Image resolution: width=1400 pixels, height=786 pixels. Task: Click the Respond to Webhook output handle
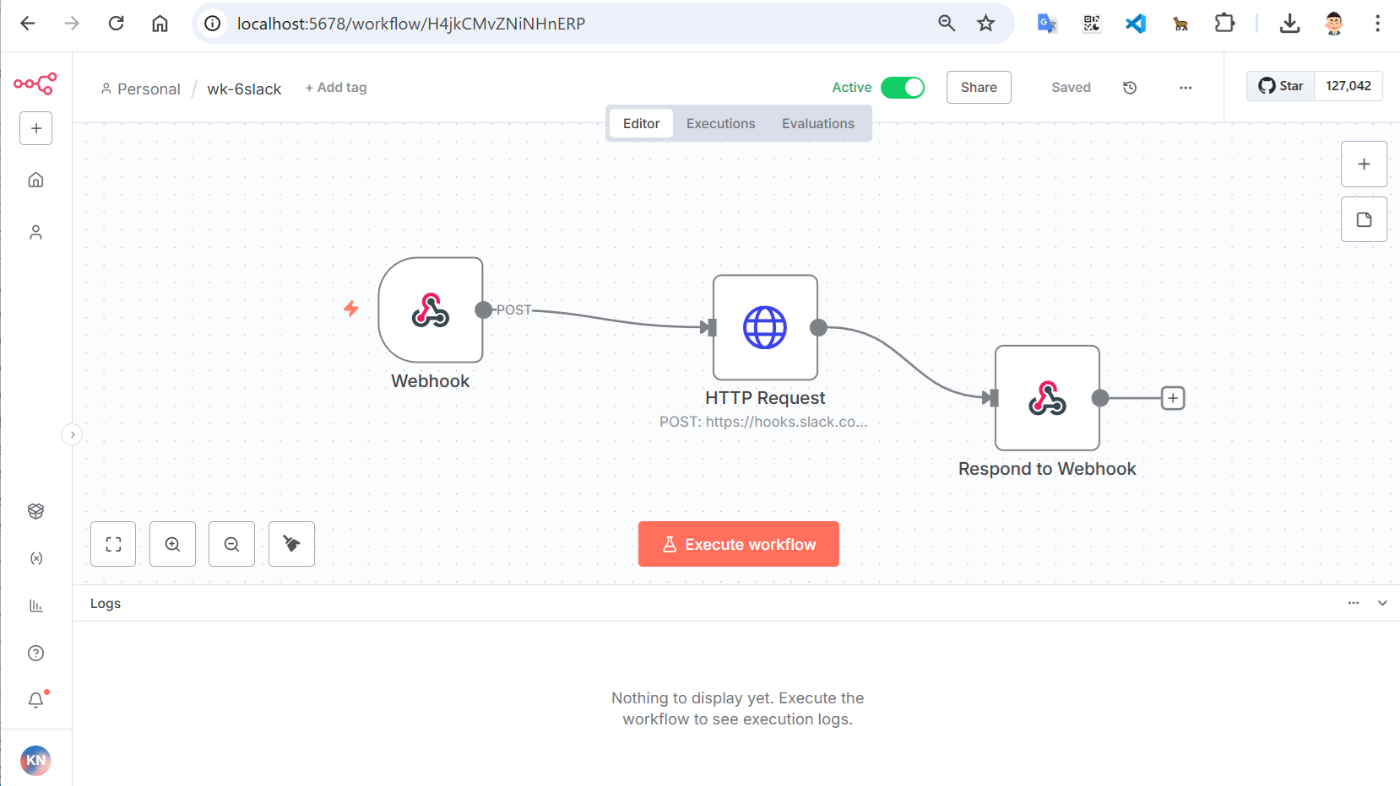pos(1100,398)
